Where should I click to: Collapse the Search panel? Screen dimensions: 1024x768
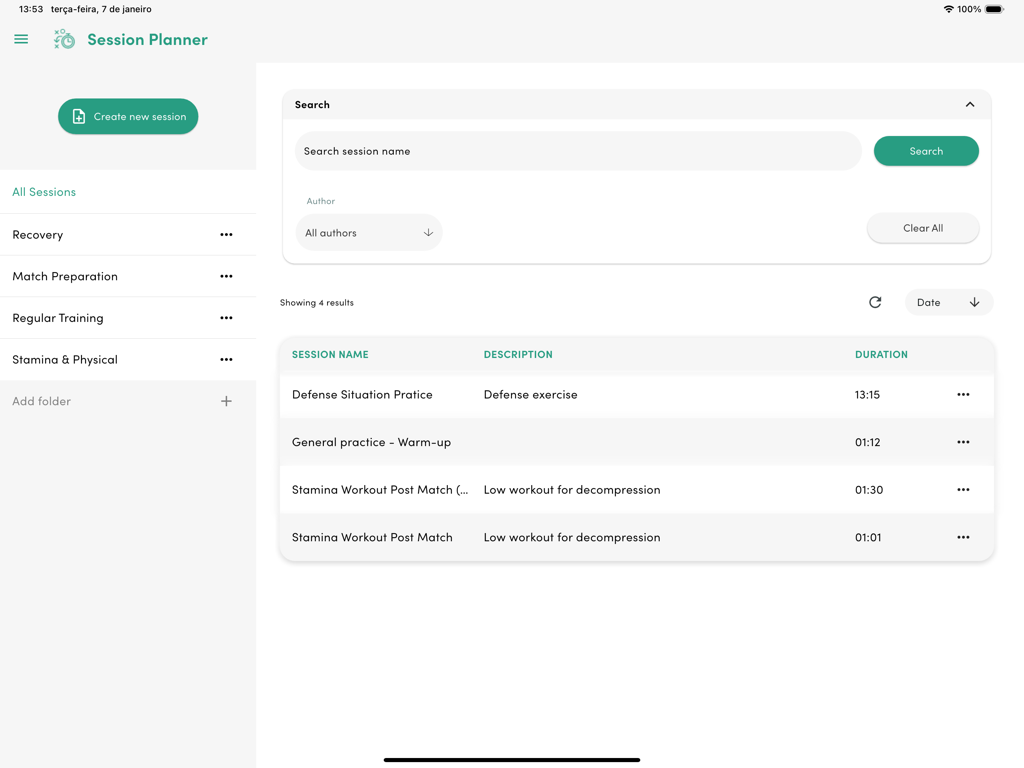[969, 104]
